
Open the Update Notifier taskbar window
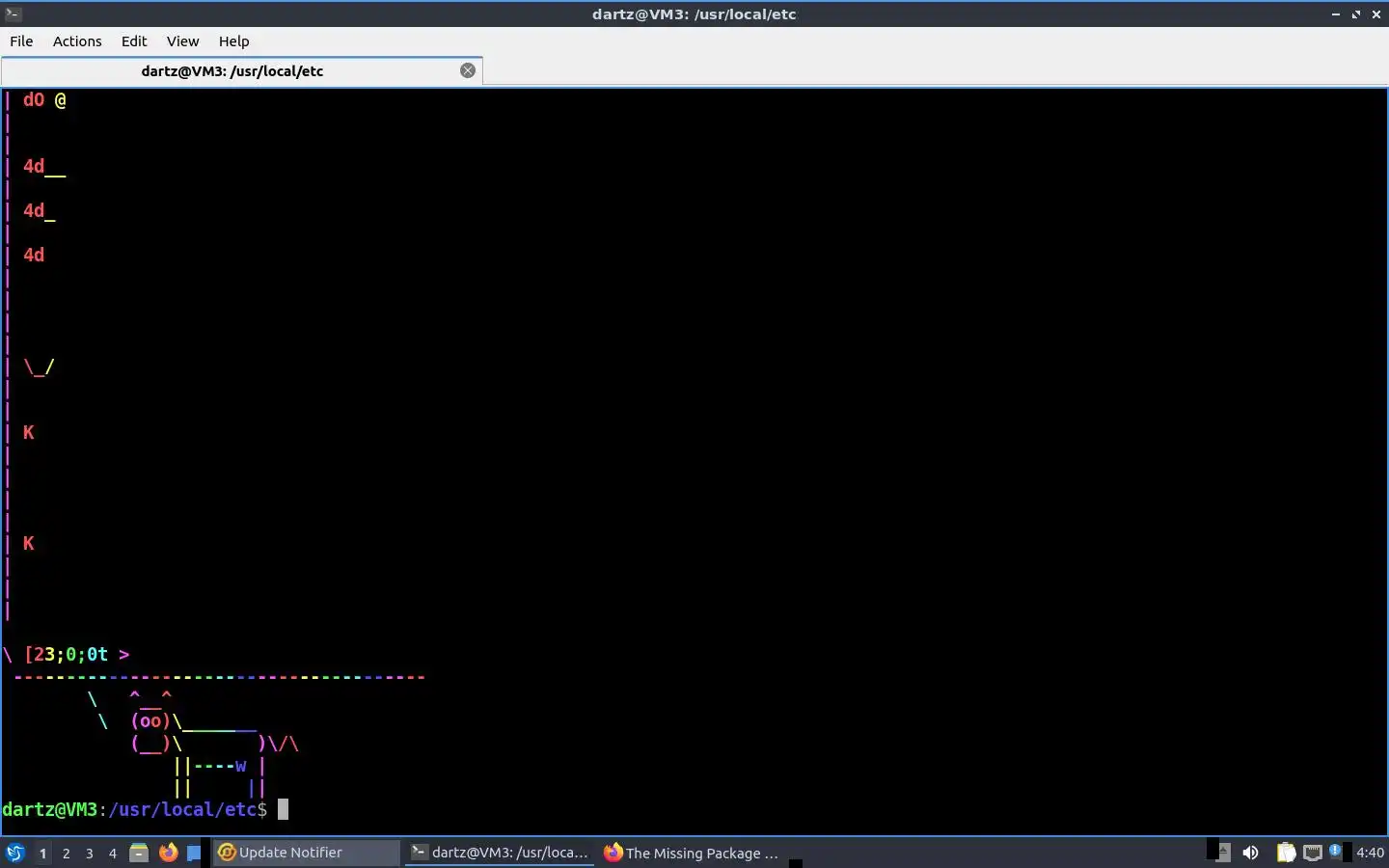pos(305,853)
